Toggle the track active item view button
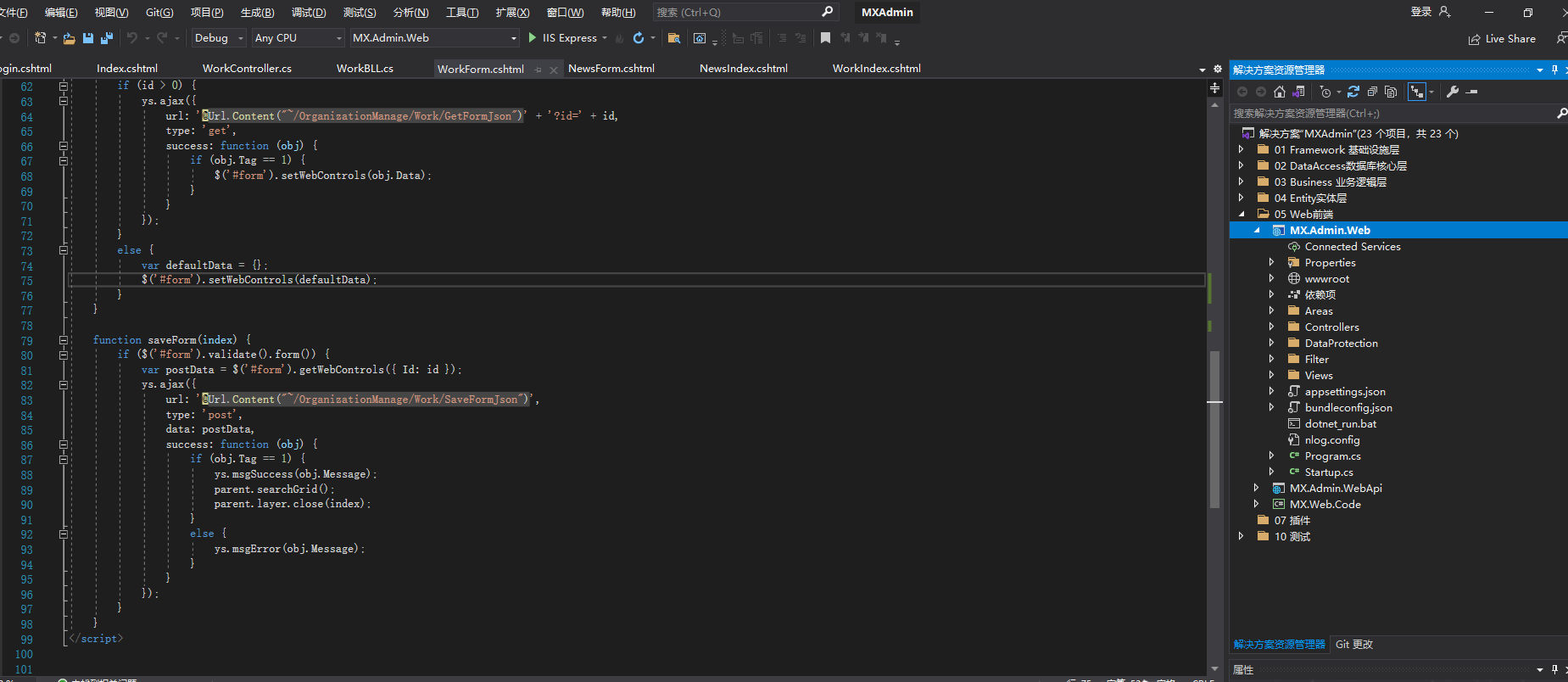 click(x=1416, y=92)
